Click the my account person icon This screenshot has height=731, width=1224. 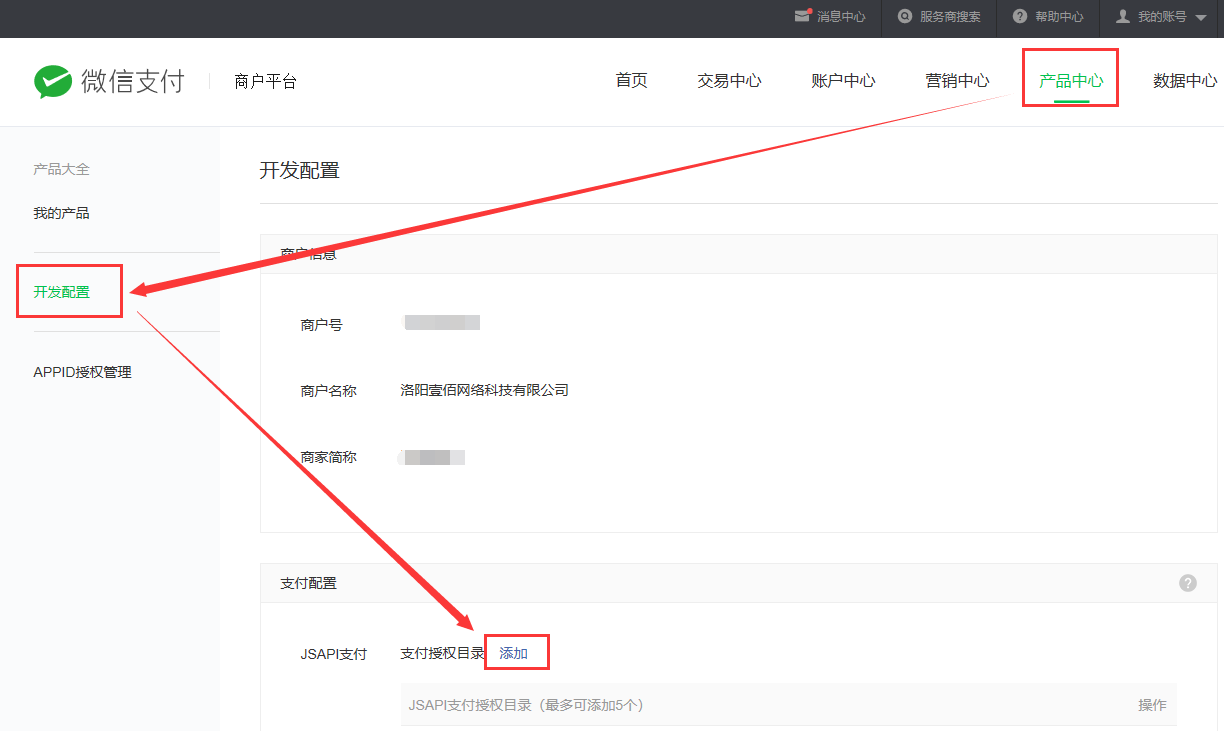[x=1122, y=16]
